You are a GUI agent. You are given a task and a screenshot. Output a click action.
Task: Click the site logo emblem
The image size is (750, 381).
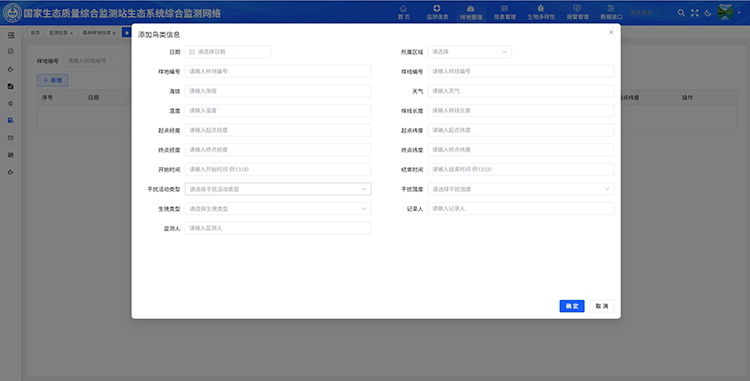[12, 13]
